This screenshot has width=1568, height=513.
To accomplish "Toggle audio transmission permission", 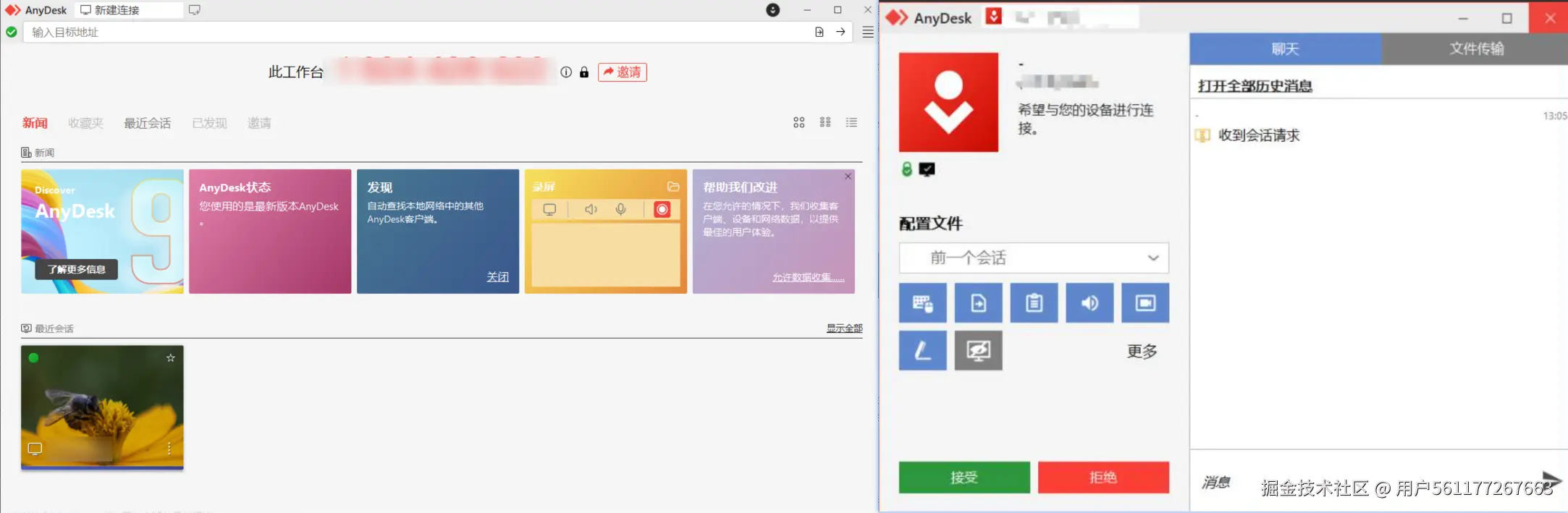I will click(x=1089, y=303).
